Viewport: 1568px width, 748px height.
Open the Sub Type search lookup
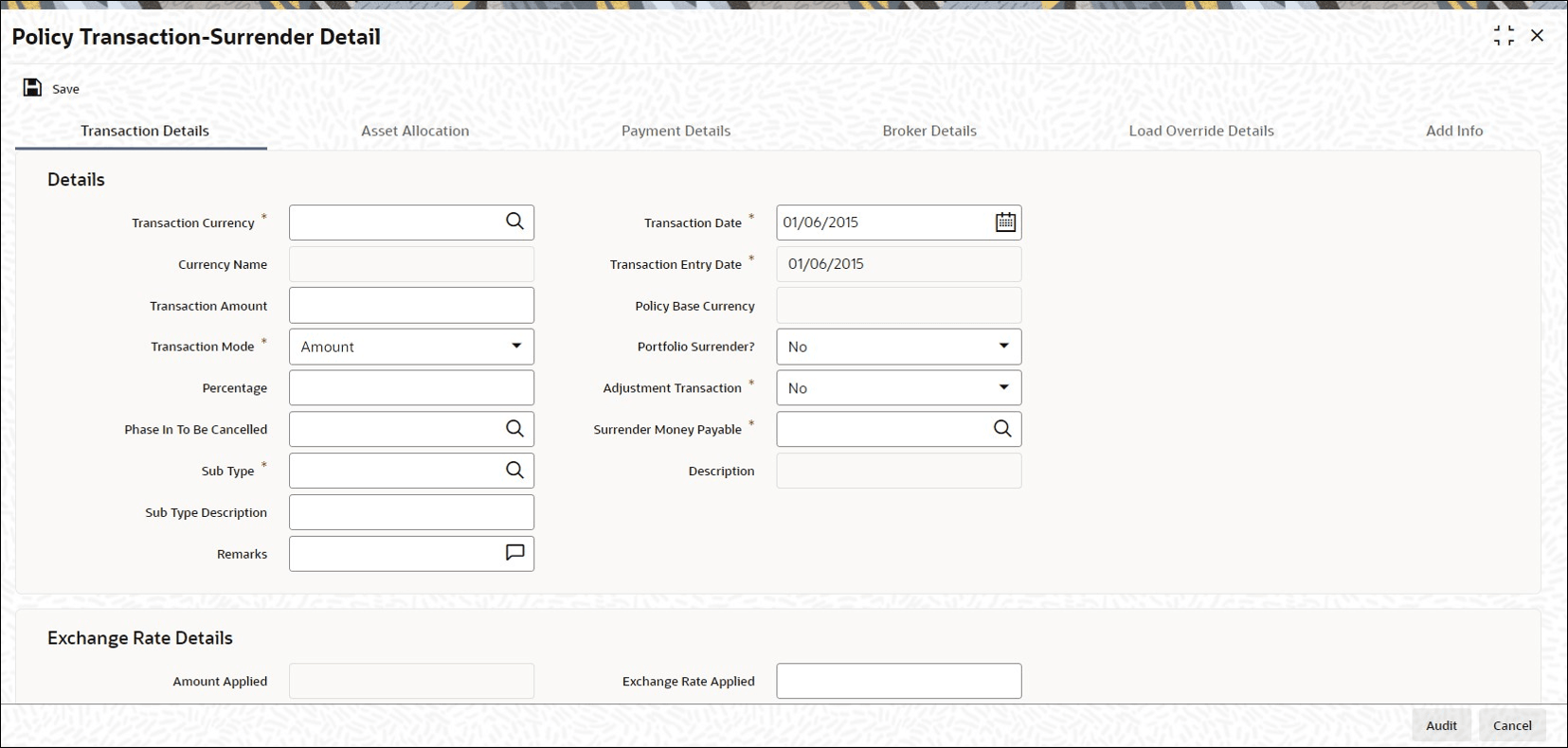click(514, 471)
